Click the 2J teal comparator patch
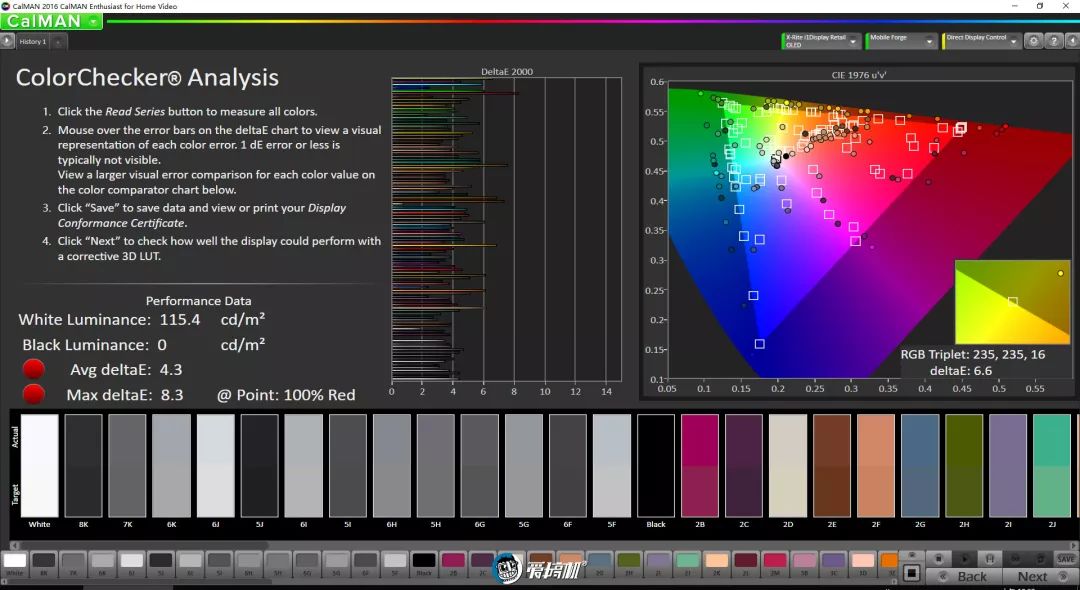This screenshot has height=590, width=1080. tap(1051, 465)
